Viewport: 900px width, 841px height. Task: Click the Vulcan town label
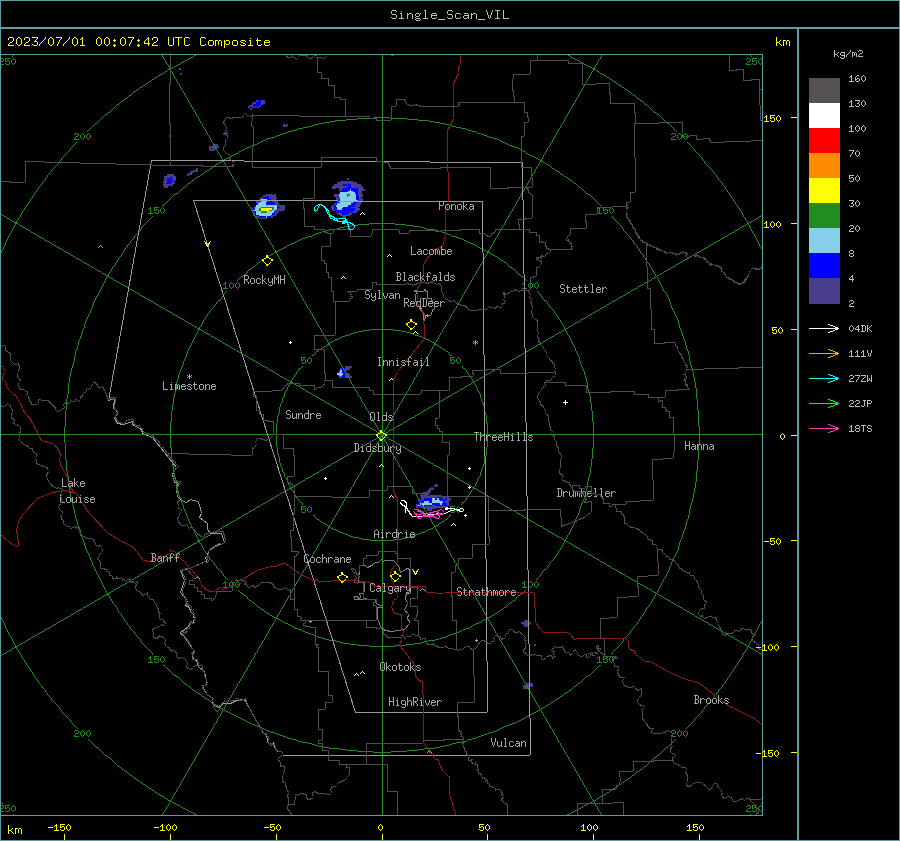tap(508, 743)
